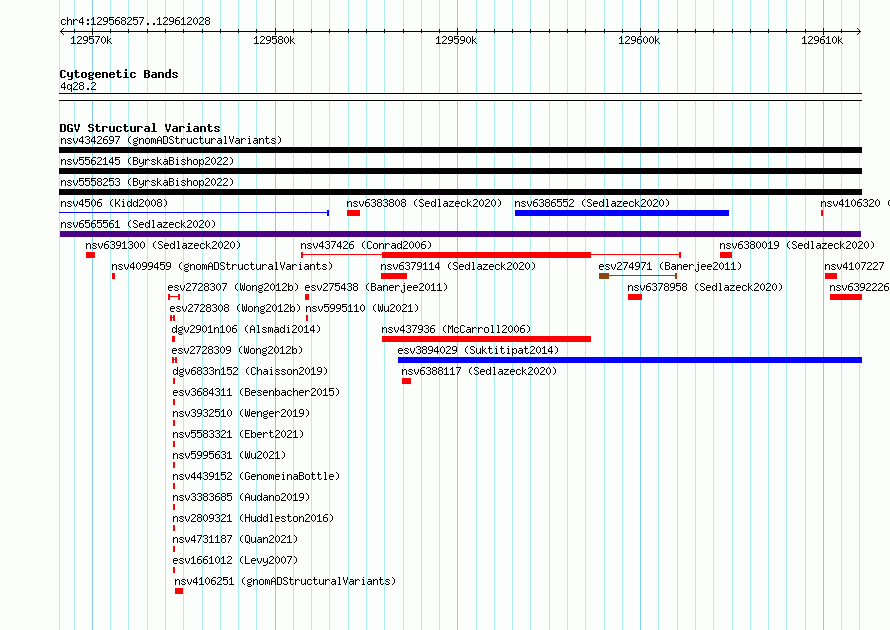Click the 129610k ruler position
The width and height of the screenshot is (890, 630).
[x=822, y=40]
